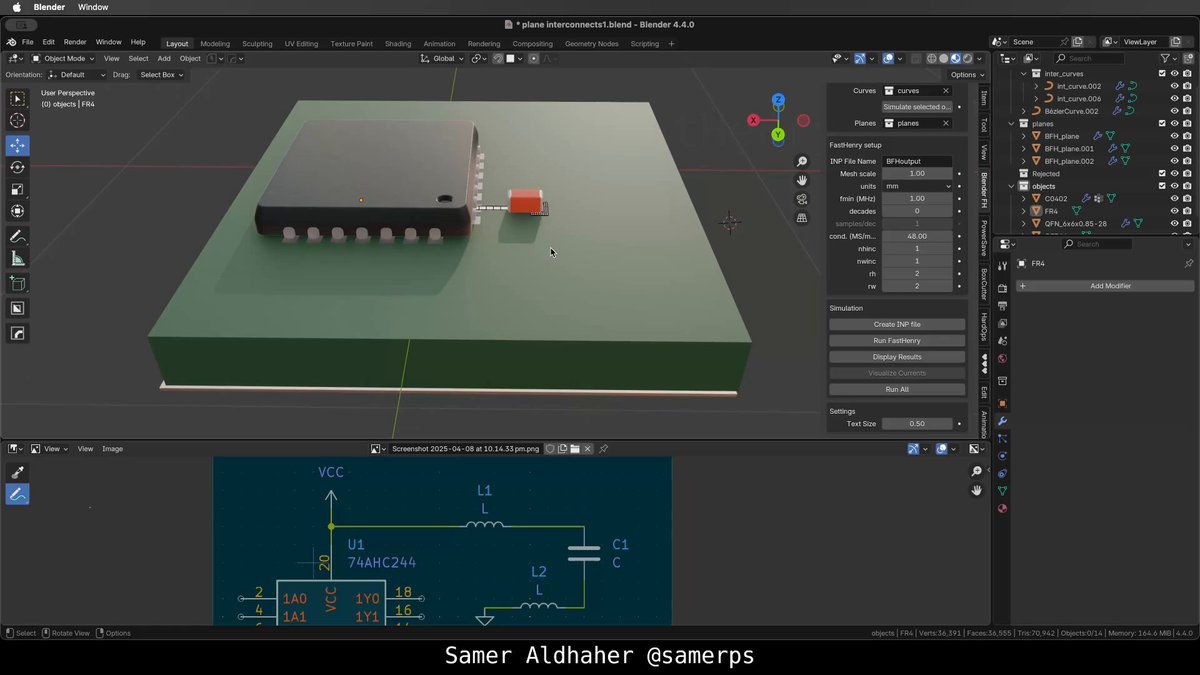The height and width of the screenshot is (675, 1200).
Task: Toggle camera view icon in viewport
Action: click(x=802, y=199)
